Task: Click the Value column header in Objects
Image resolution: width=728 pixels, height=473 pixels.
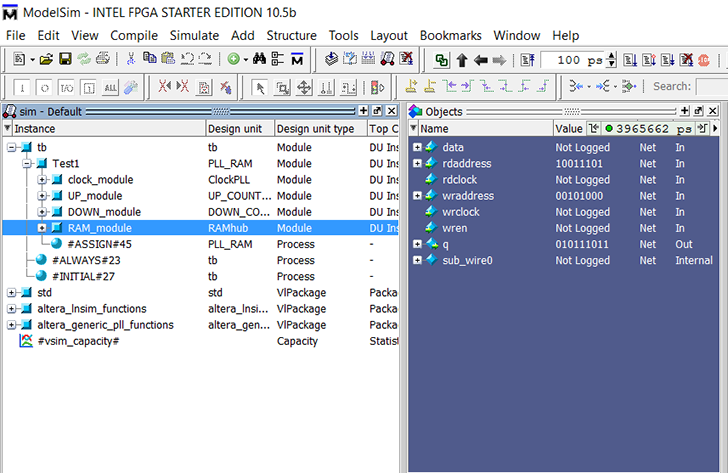Action: 568,129
